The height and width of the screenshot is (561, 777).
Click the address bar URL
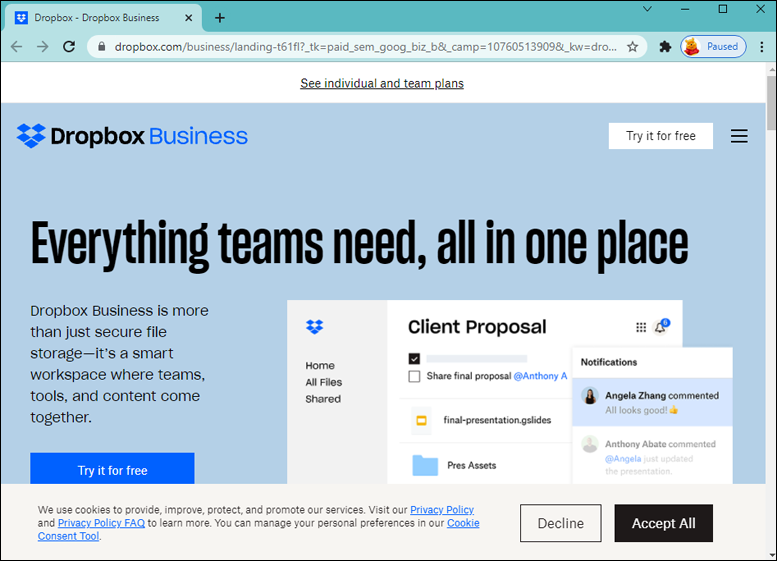(x=366, y=47)
